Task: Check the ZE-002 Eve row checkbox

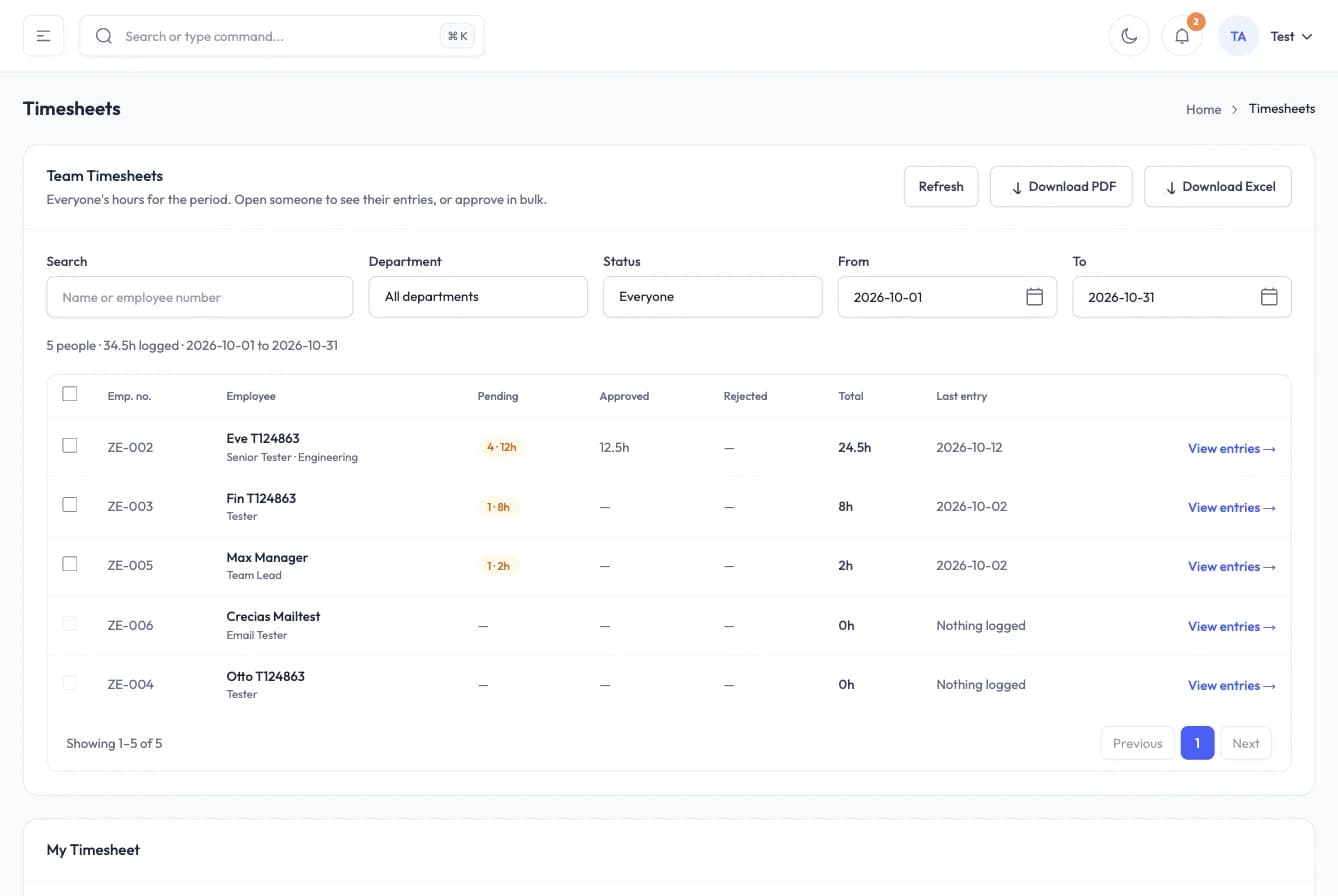Action: click(70, 445)
